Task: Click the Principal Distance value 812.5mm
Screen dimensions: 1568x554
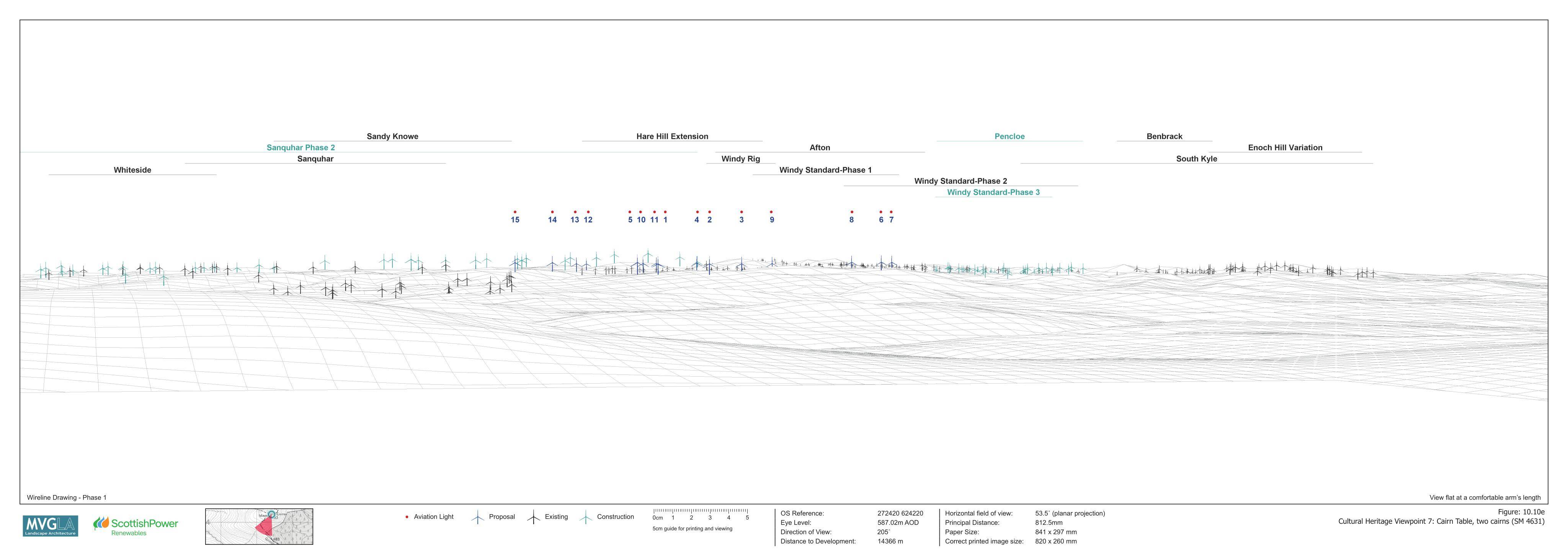Action: [1049, 522]
